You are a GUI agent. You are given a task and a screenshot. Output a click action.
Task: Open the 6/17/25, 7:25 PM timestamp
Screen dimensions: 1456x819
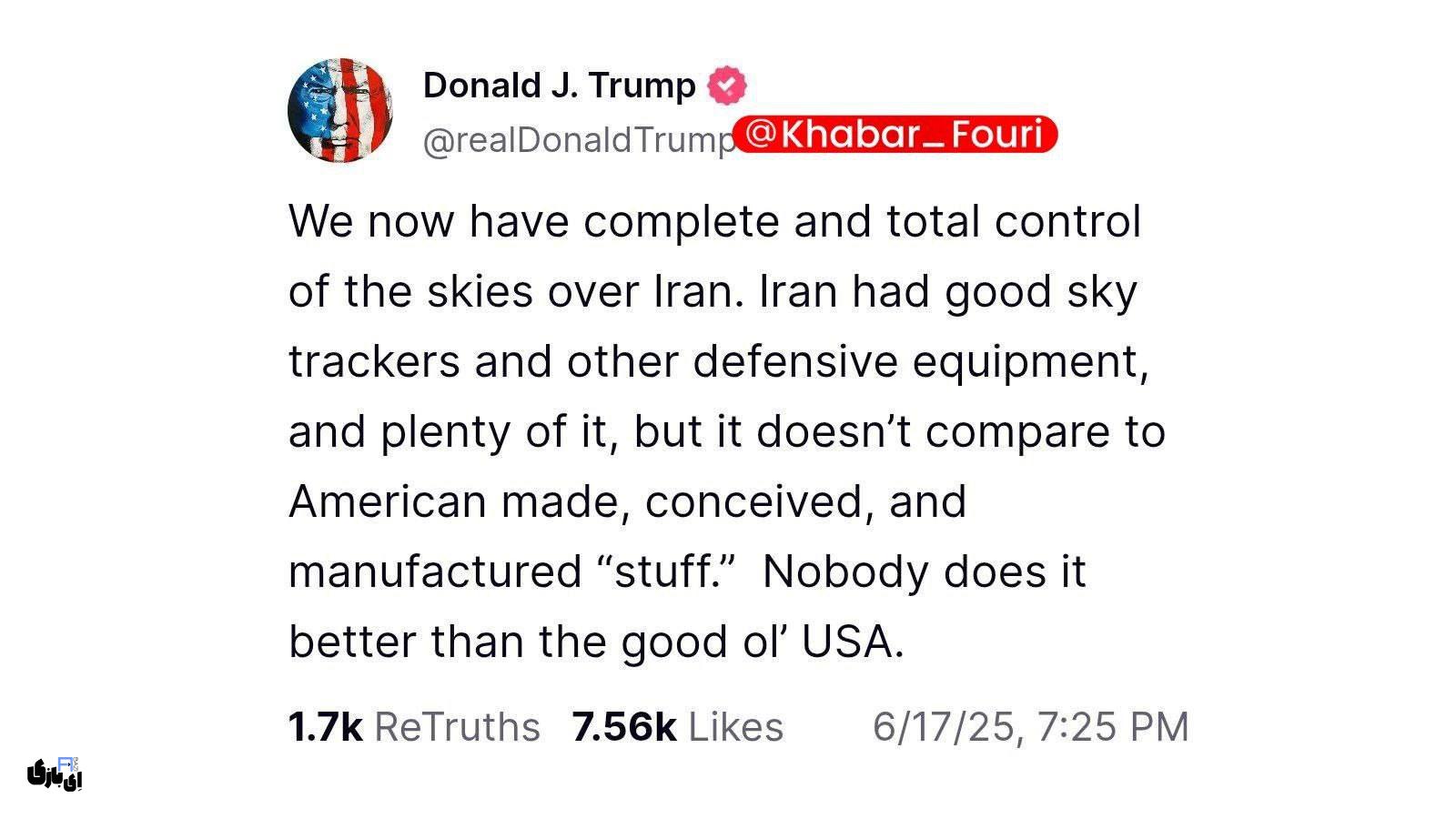coord(1031,727)
